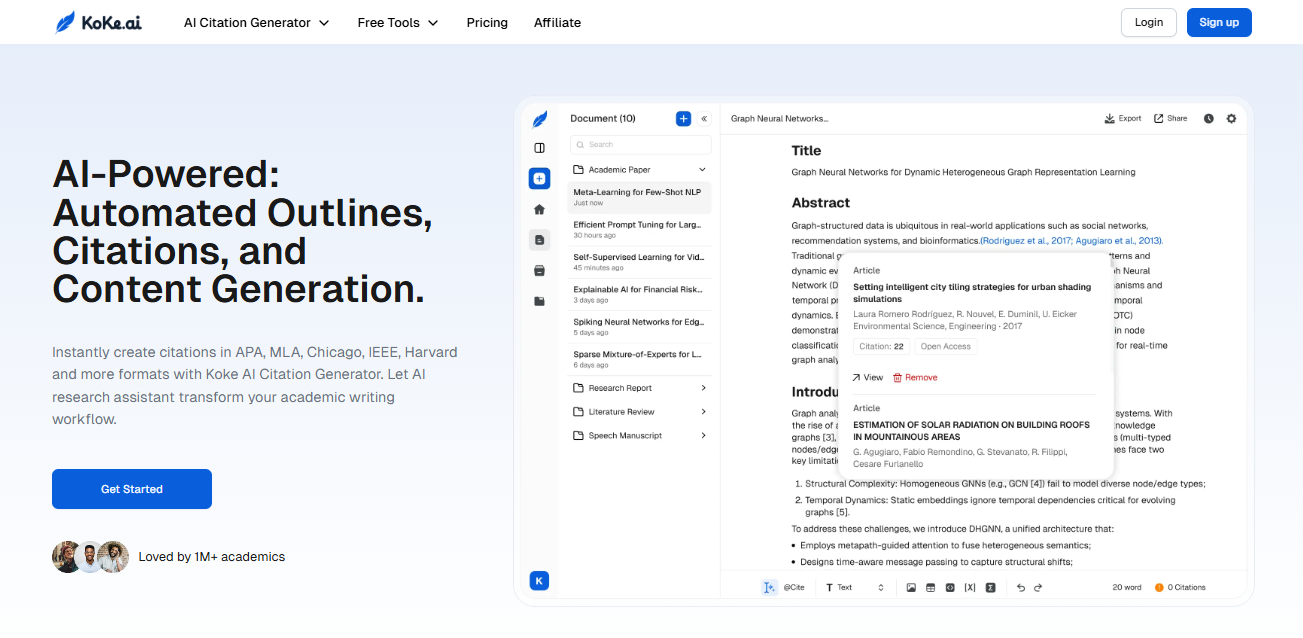The width and height of the screenshot is (1303, 638).
Task: Open Explainable AI for Financial Risk… document
Action: pyautogui.click(x=640, y=294)
